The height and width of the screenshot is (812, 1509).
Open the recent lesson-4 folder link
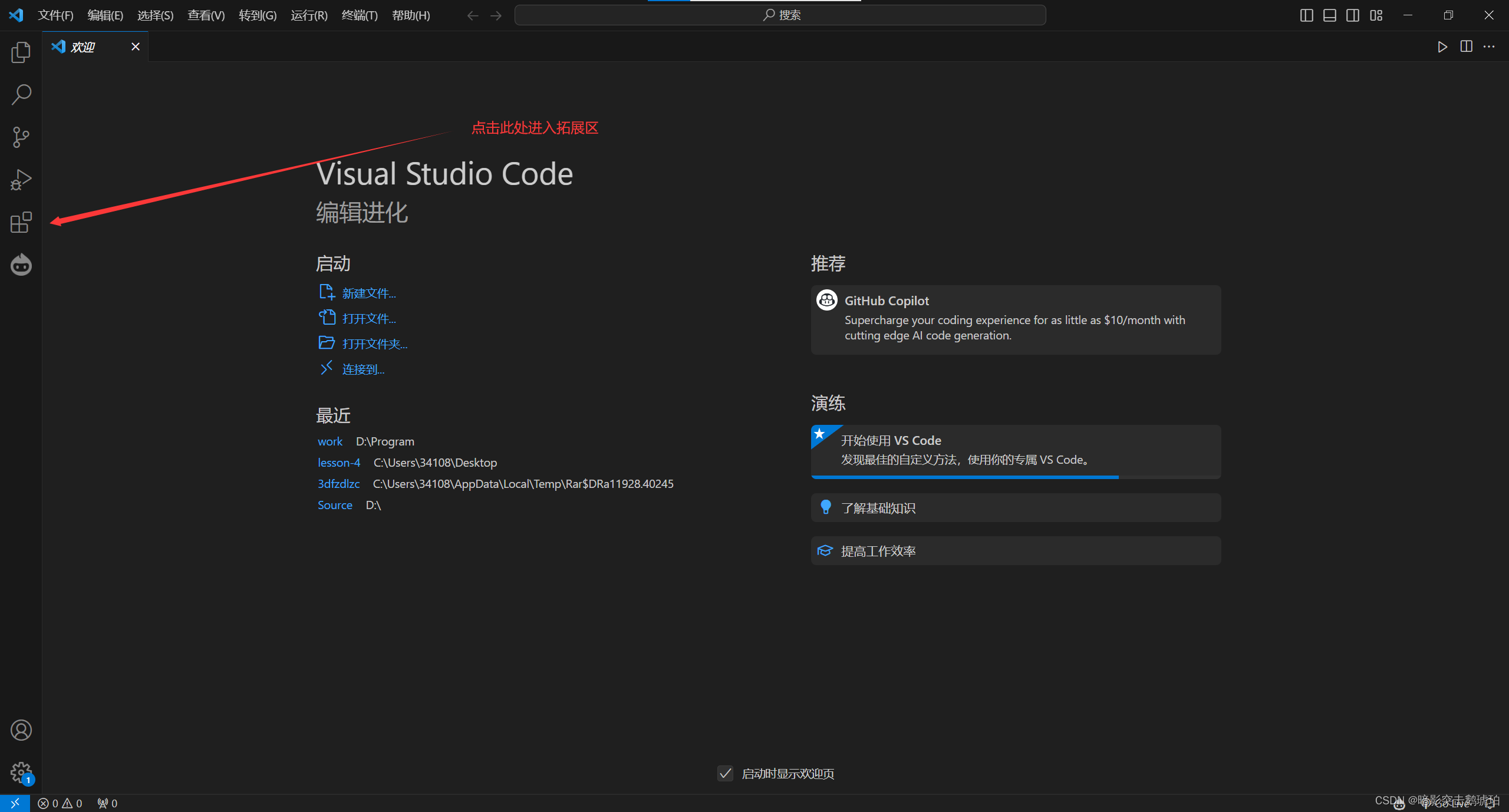pyautogui.click(x=338, y=463)
